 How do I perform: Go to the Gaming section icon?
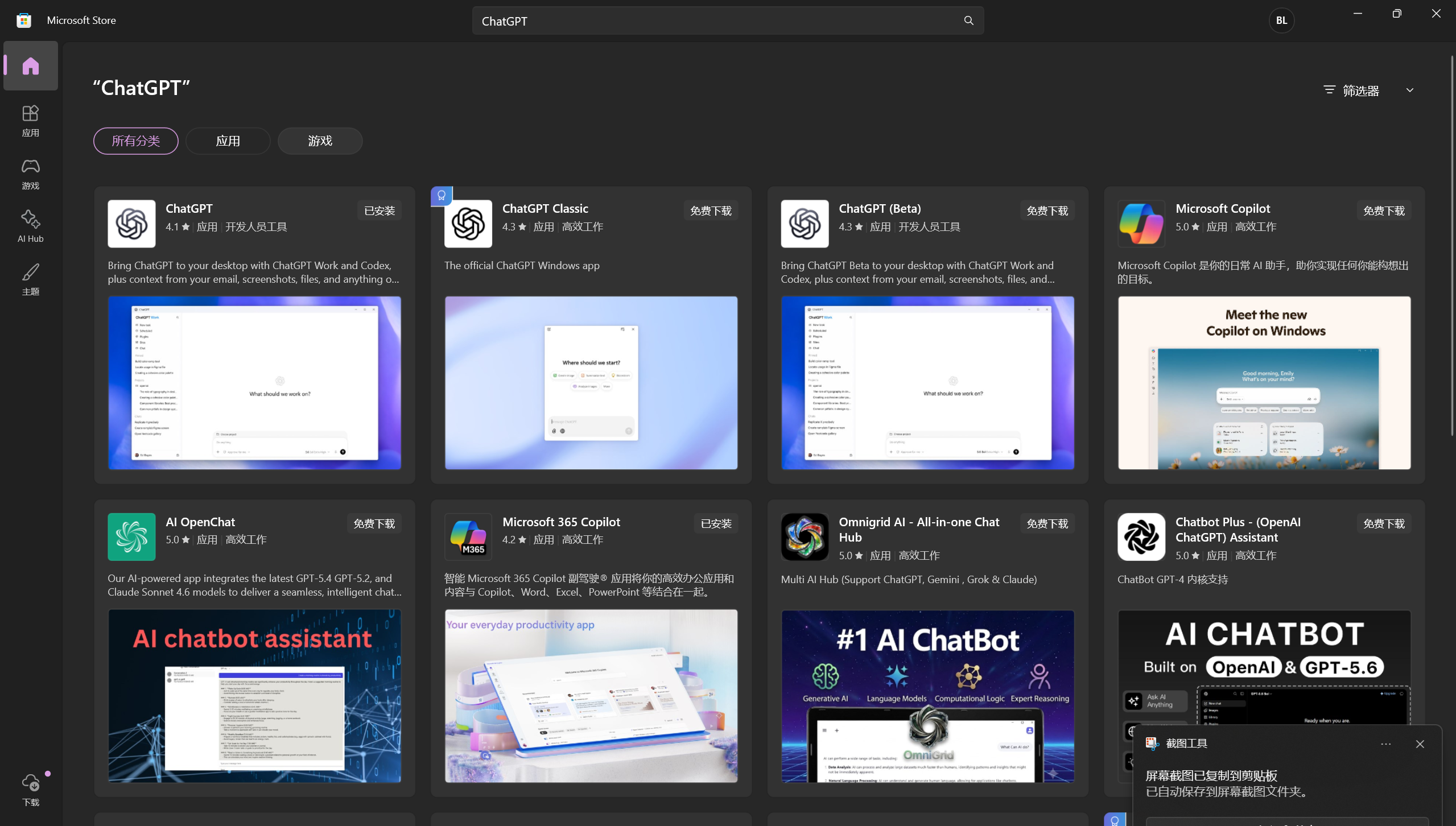[x=31, y=166]
